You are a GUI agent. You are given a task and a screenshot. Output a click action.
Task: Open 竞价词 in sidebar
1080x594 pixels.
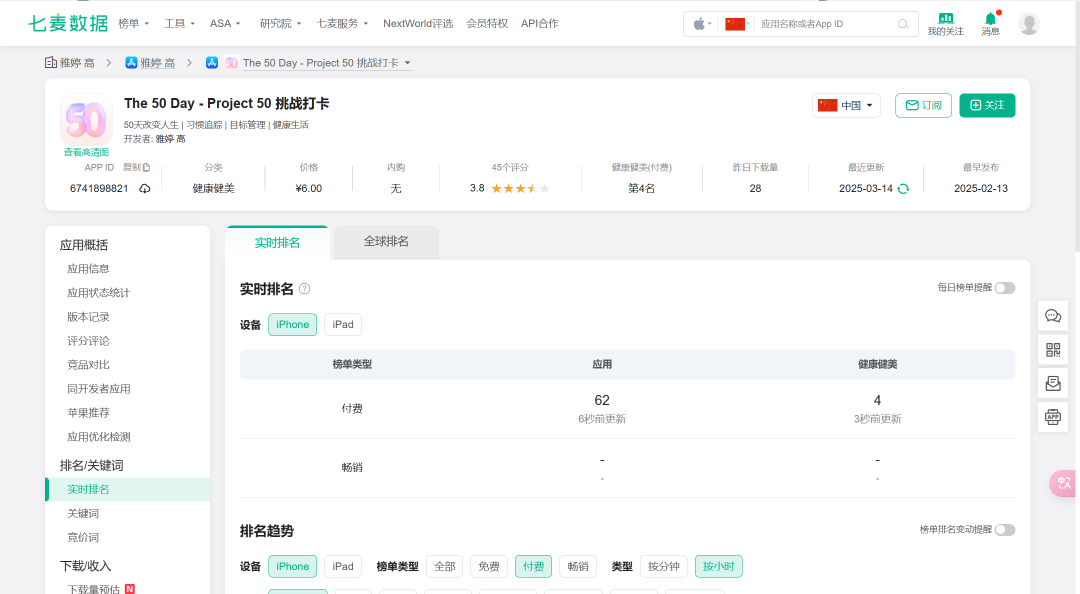click(83, 537)
